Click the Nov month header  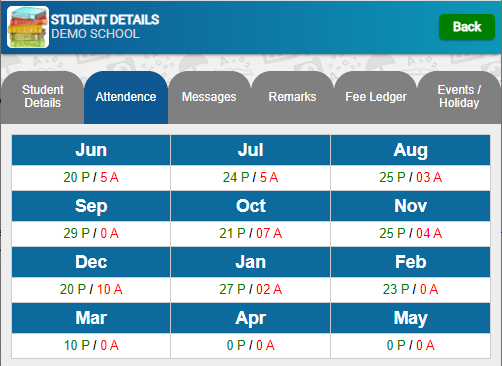[x=410, y=206]
